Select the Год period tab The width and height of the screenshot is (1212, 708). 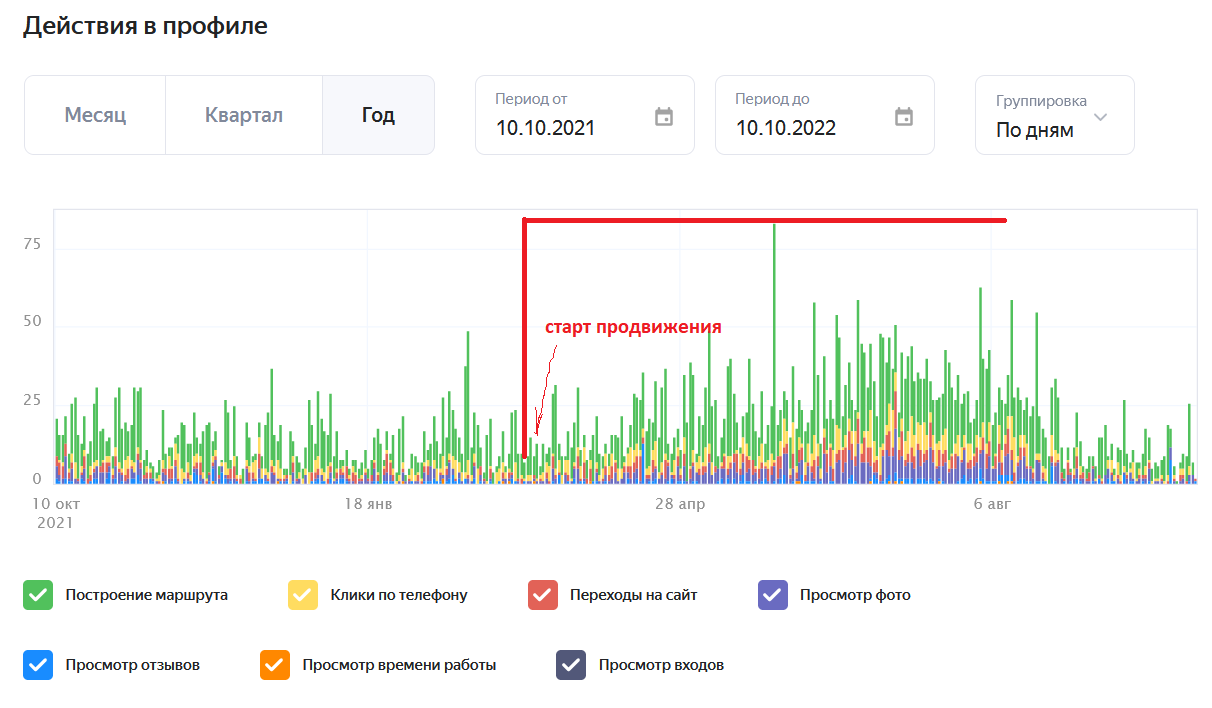[378, 115]
